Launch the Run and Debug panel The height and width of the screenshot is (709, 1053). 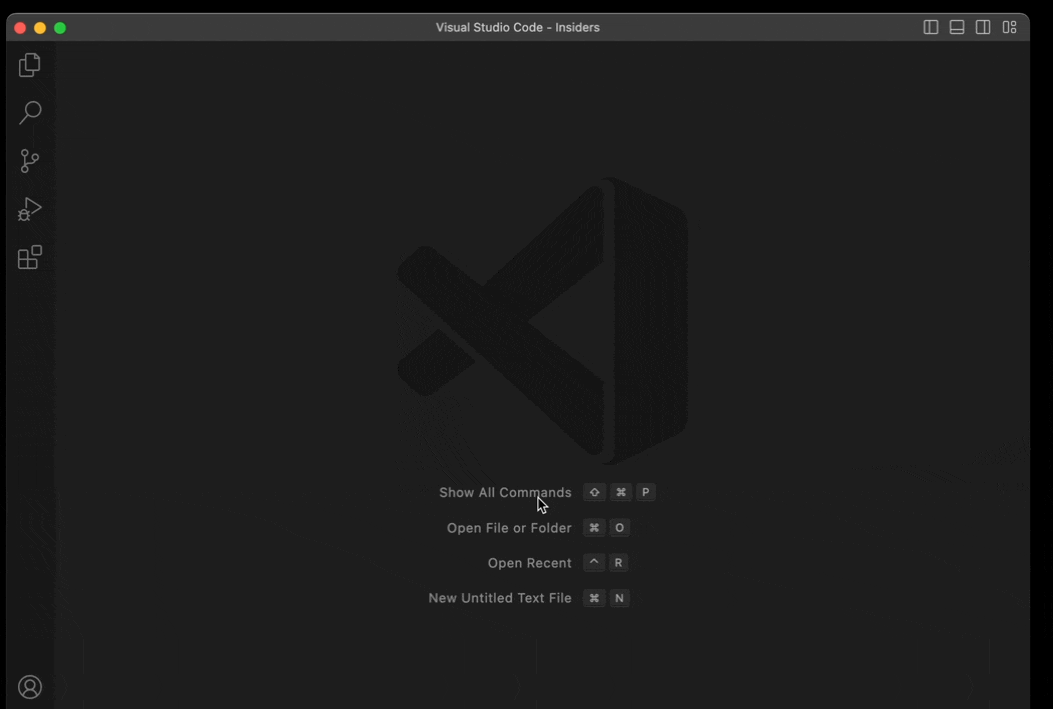pos(29,208)
